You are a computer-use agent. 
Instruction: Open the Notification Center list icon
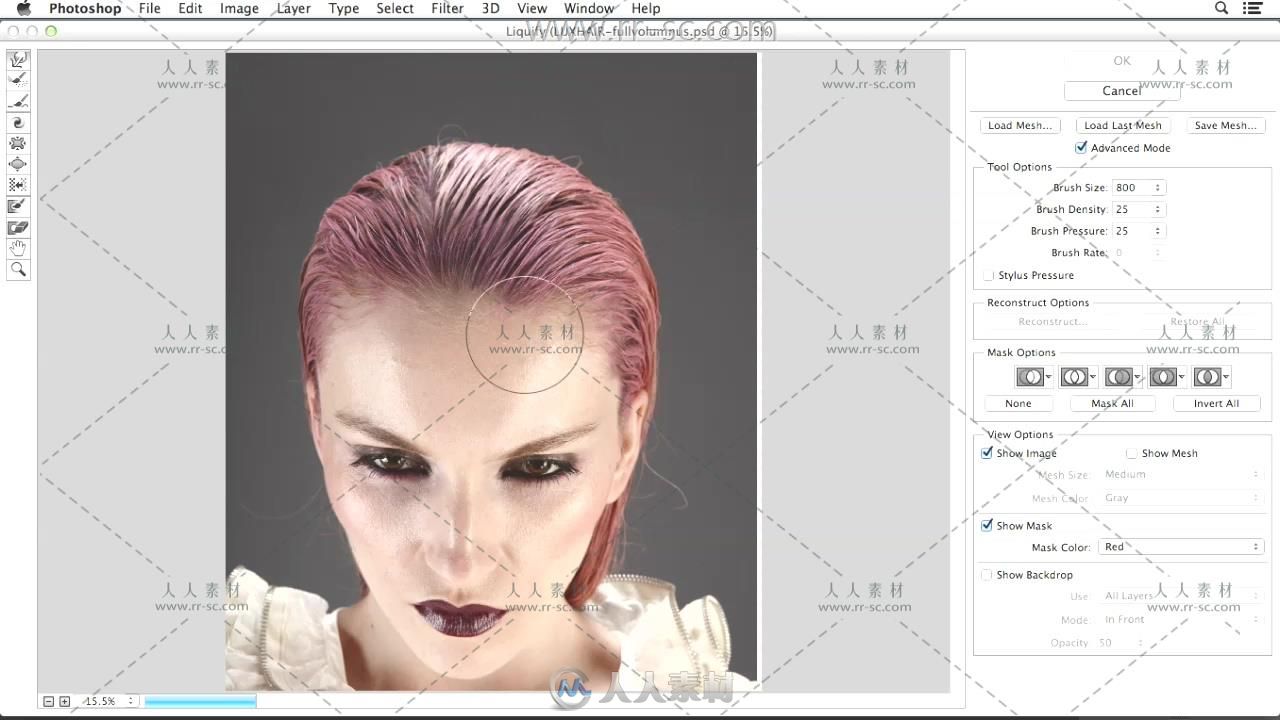pyautogui.click(x=1252, y=8)
